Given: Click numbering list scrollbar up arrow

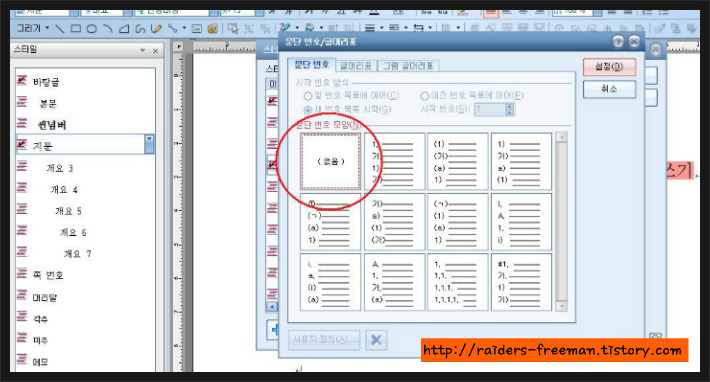Looking at the screenshot, I should tap(561, 137).
